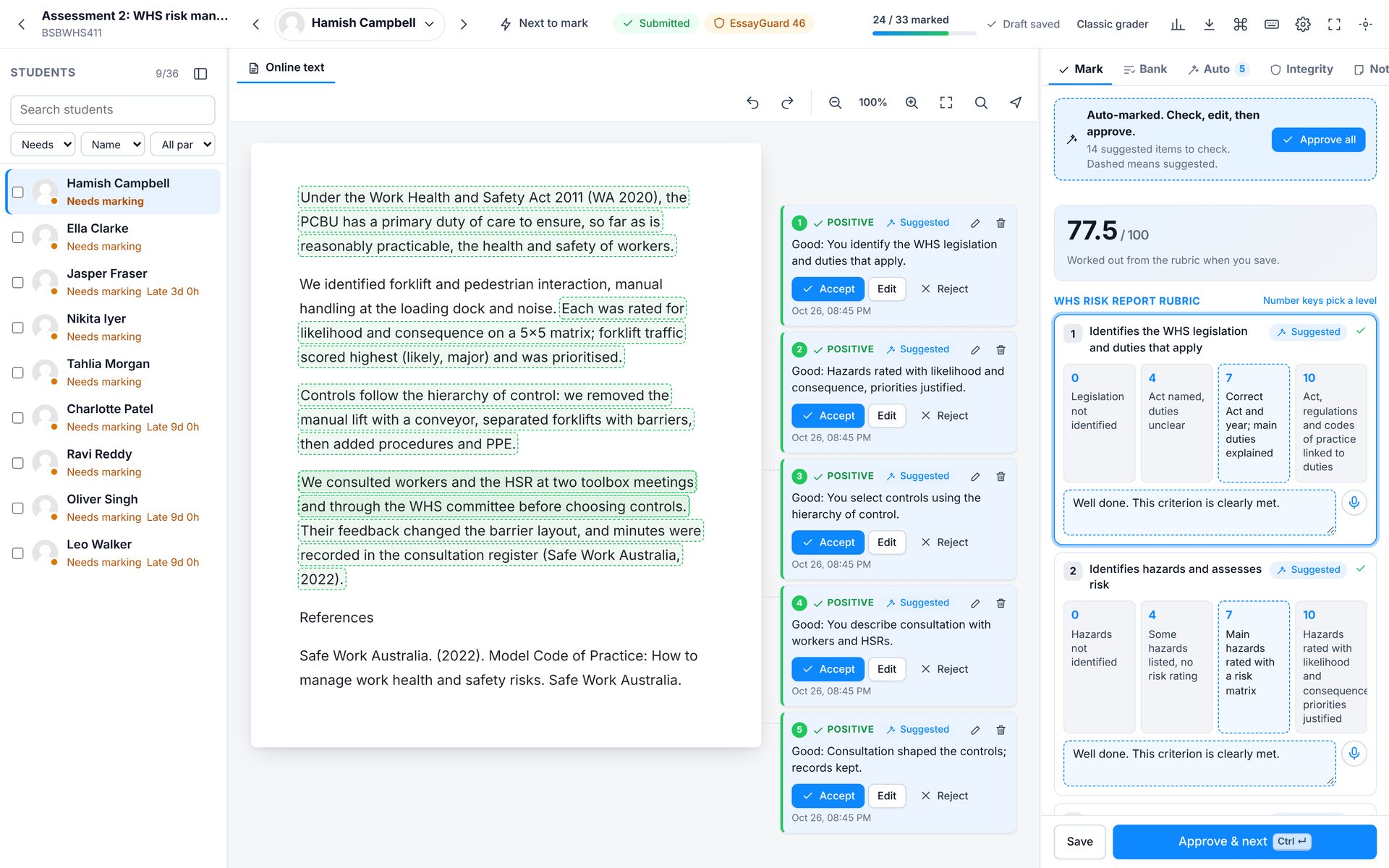Redo the annotation change
This screenshot has width=1389, height=868.
click(x=787, y=103)
